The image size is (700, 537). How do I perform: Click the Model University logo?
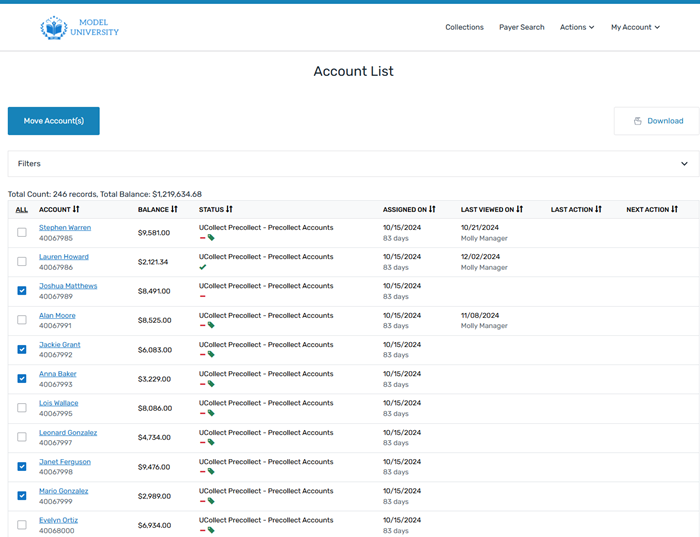[79, 28]
